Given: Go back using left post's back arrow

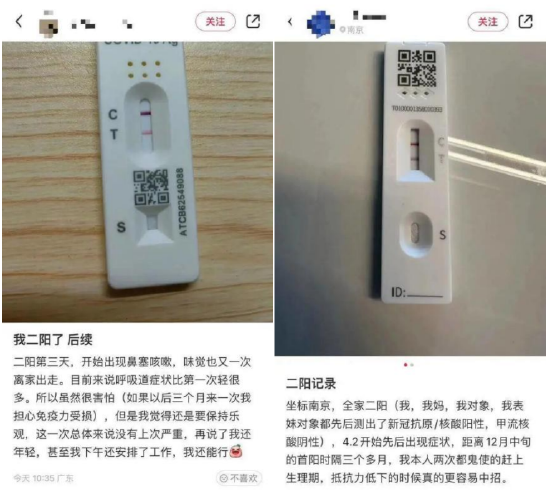Looking at the screenshot, I should (x=19, y=21).
